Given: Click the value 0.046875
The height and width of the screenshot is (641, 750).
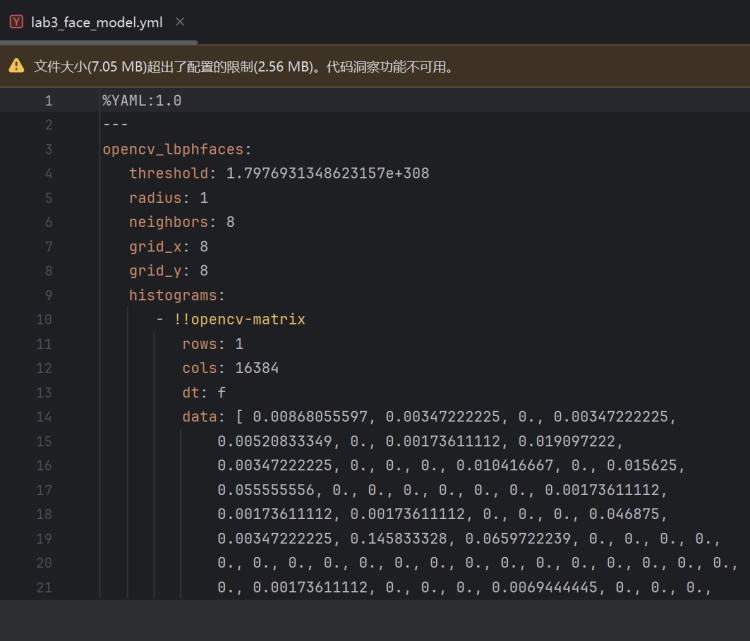Looking at the screenshot, I should (x=624, y=514).
